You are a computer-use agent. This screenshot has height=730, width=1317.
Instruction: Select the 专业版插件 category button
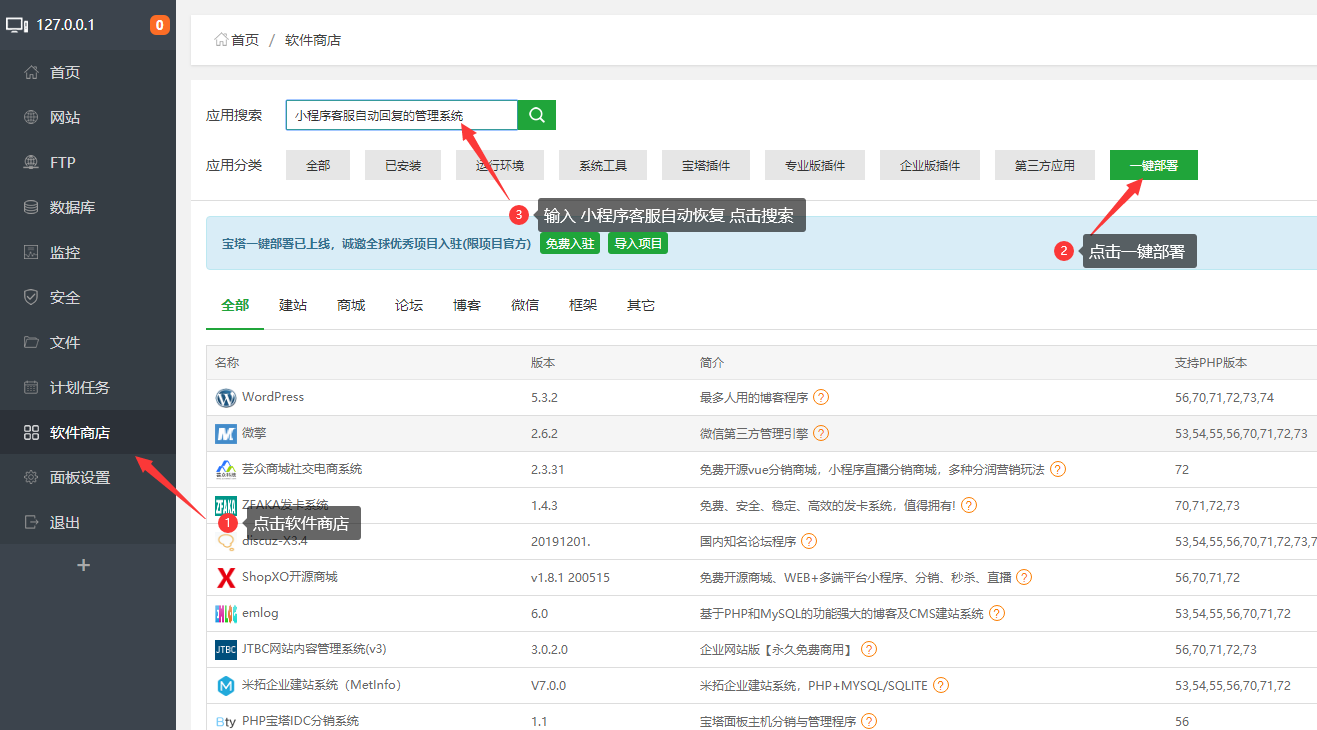(815, 165)
